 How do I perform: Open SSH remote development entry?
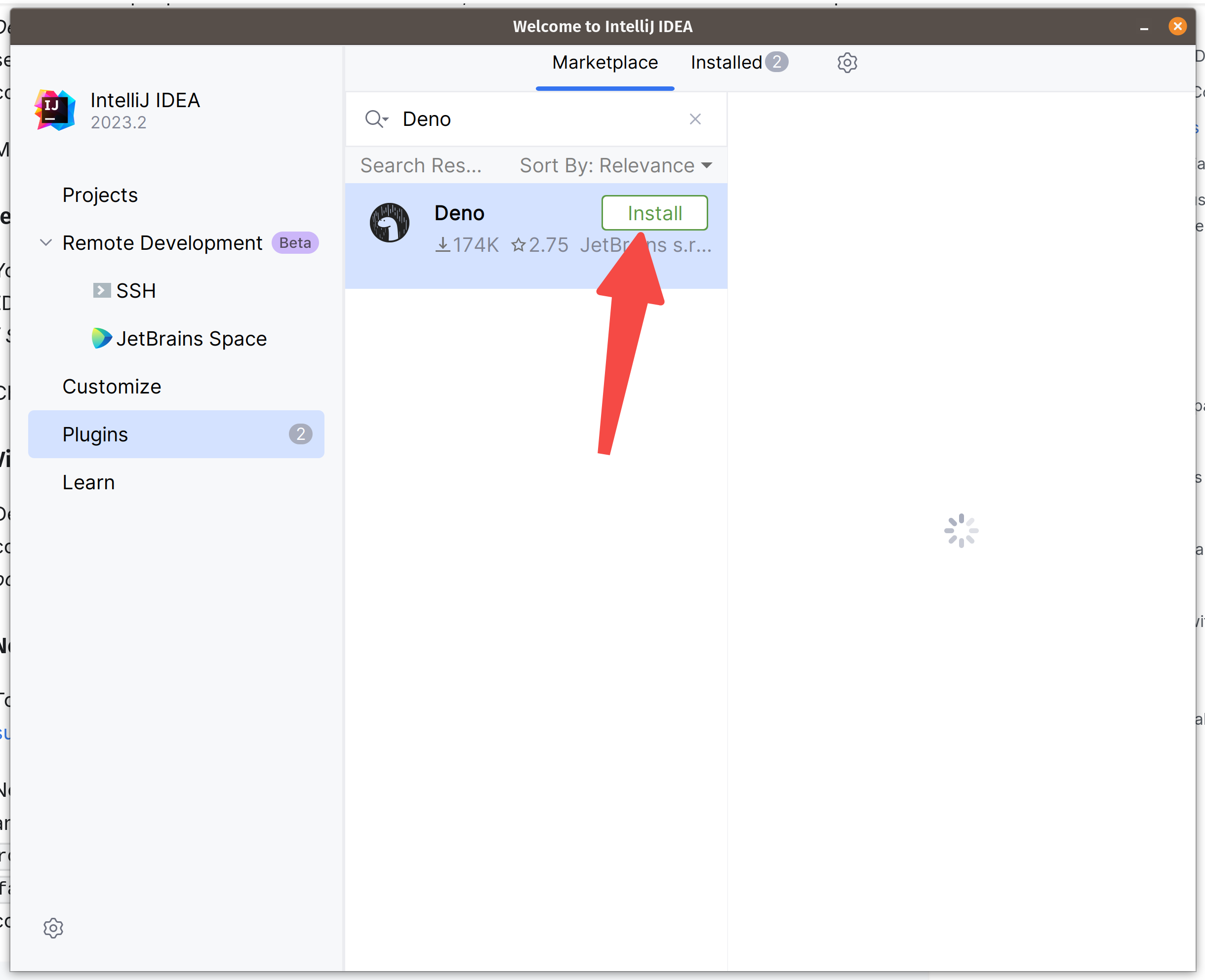click(124, 291)
